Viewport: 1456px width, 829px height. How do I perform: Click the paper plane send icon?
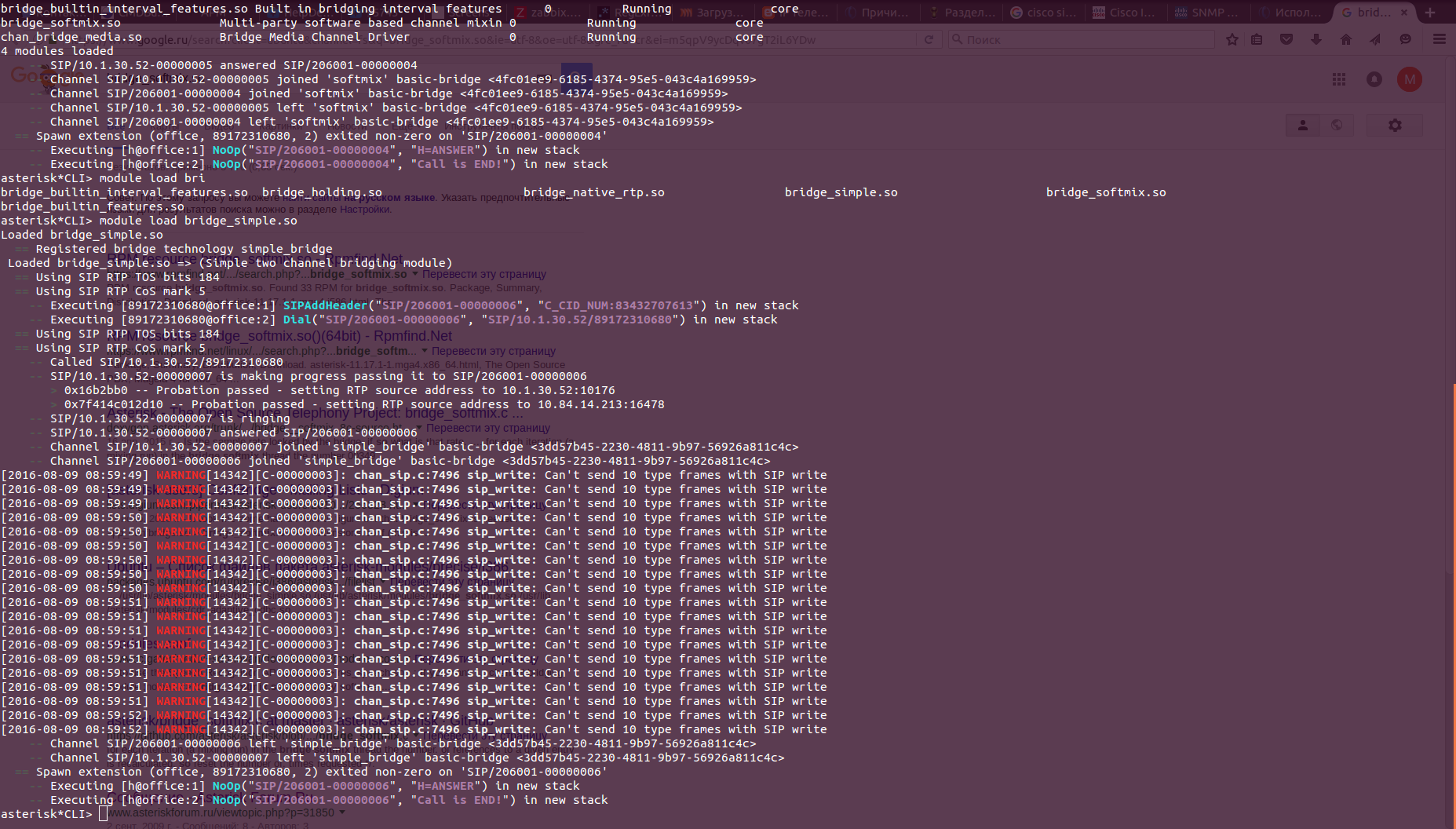(1375, 39)
